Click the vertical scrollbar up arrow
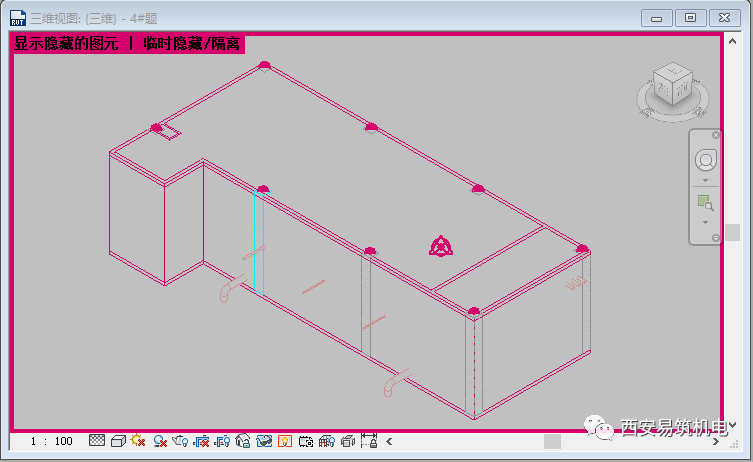The height and width of the screenshot is (462, 753). pyautogui.click(x=732, y=41)
